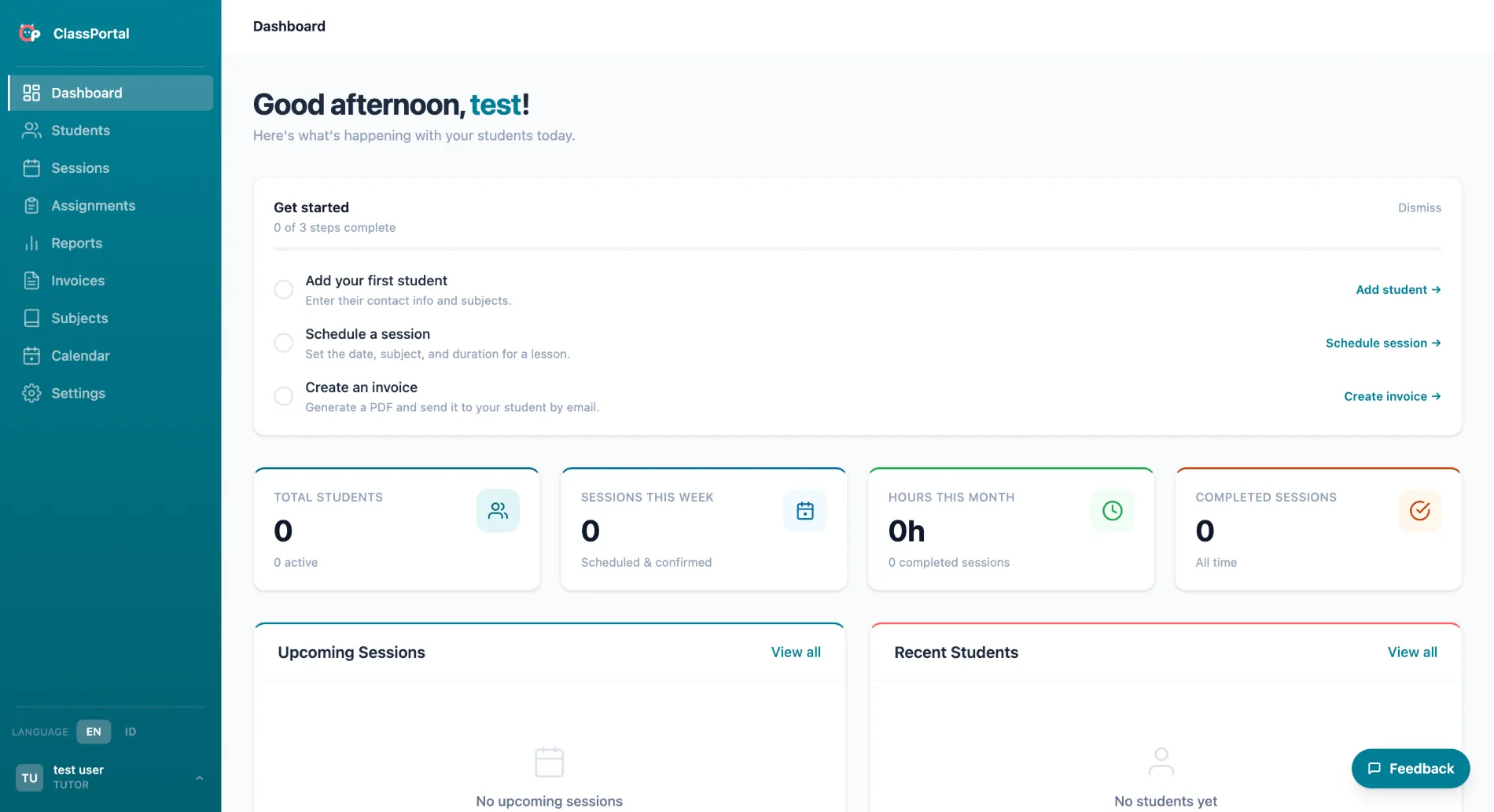Open the Dashboard menu item
This screenshot has width=1494, height=812.
(x=111, y=93)
